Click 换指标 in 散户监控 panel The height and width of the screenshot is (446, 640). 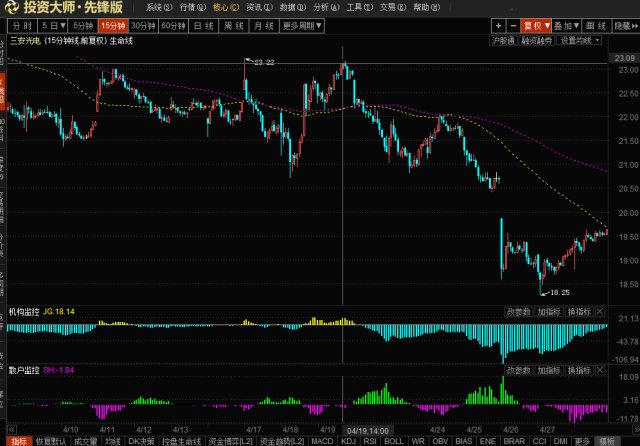(587, 370)
